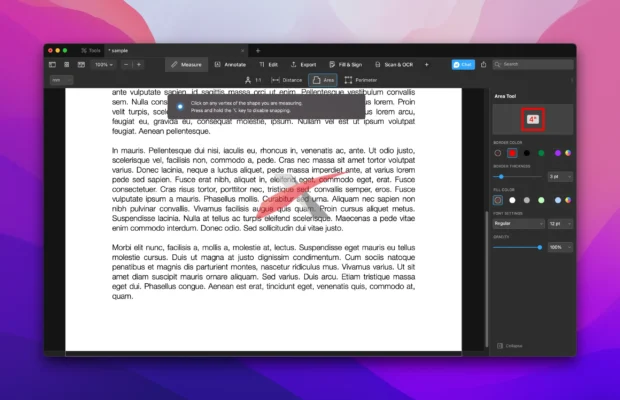This screenshot has height=400, width=620.
Task: Zoom out with the minus button
Action: pos(126,64)
